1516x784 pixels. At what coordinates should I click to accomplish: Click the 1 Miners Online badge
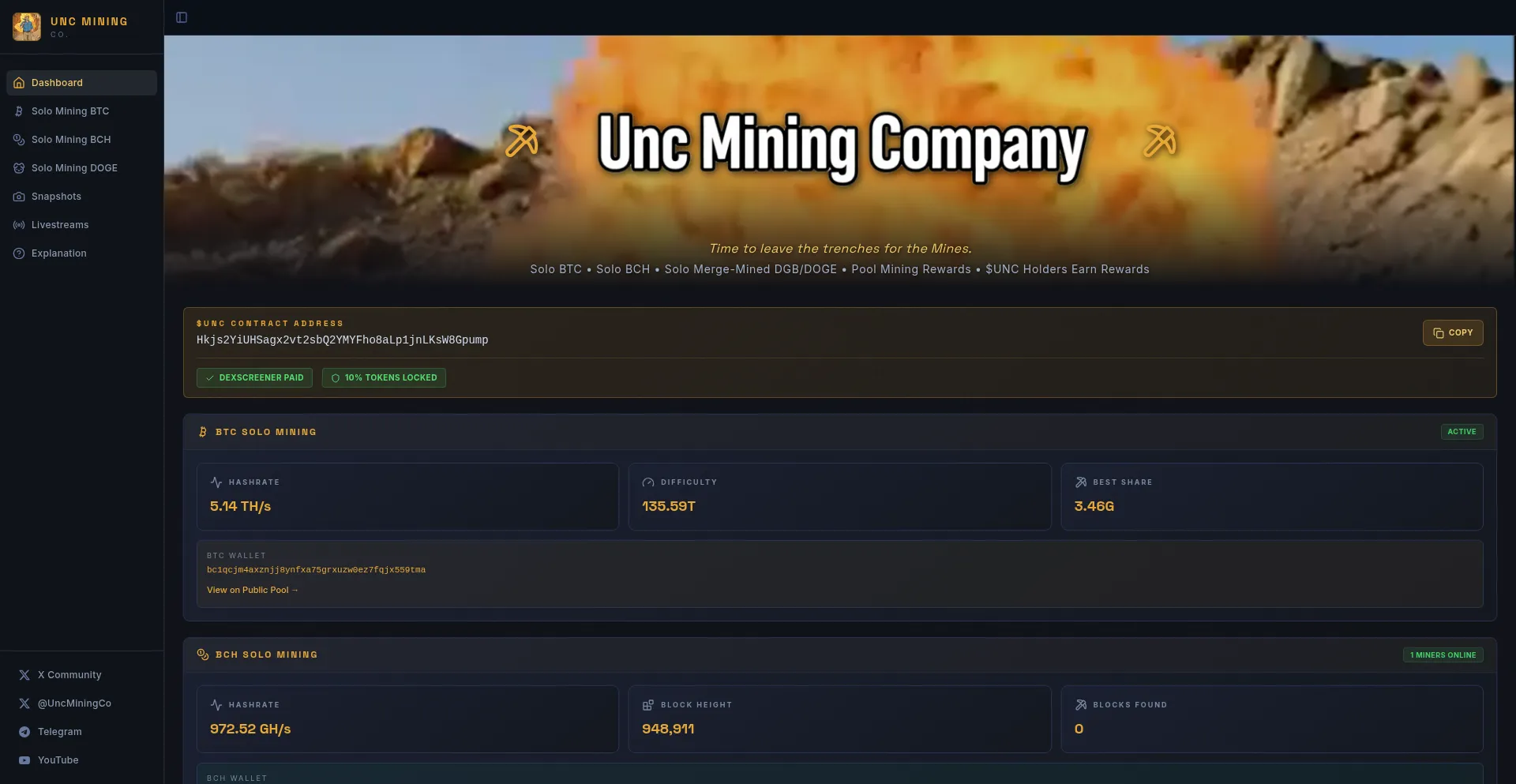coord(1443,655)
